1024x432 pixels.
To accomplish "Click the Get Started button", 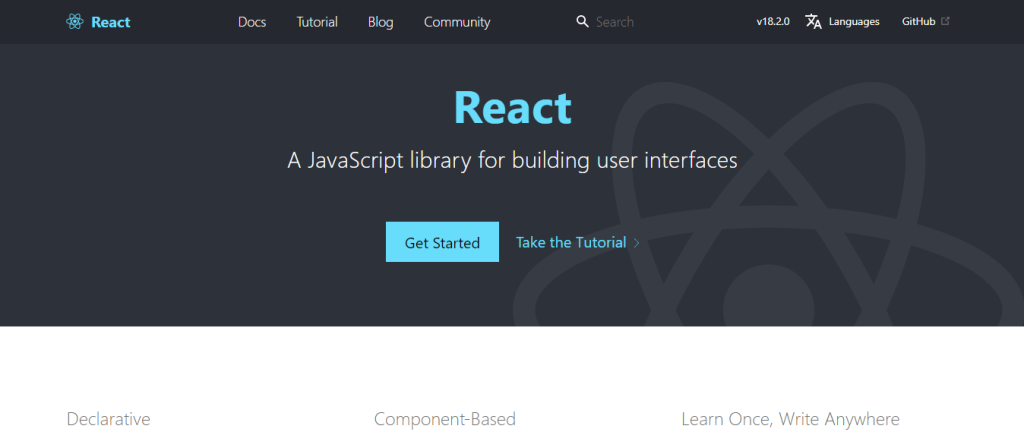I will [442, 242].
